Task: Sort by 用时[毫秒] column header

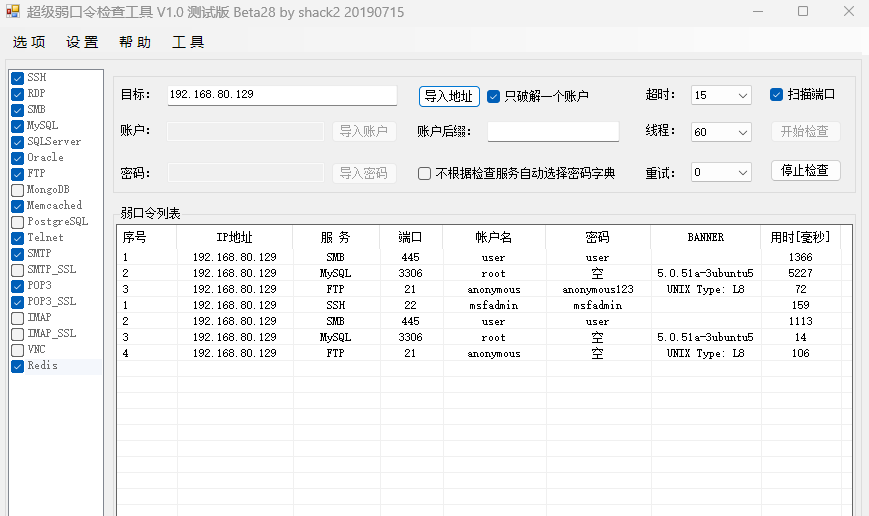Action: tap(800, 238)
